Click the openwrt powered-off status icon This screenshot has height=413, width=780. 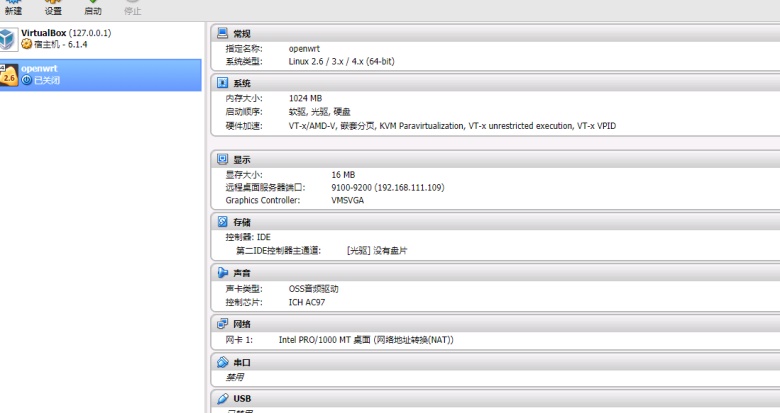click(x=26, y=80)
